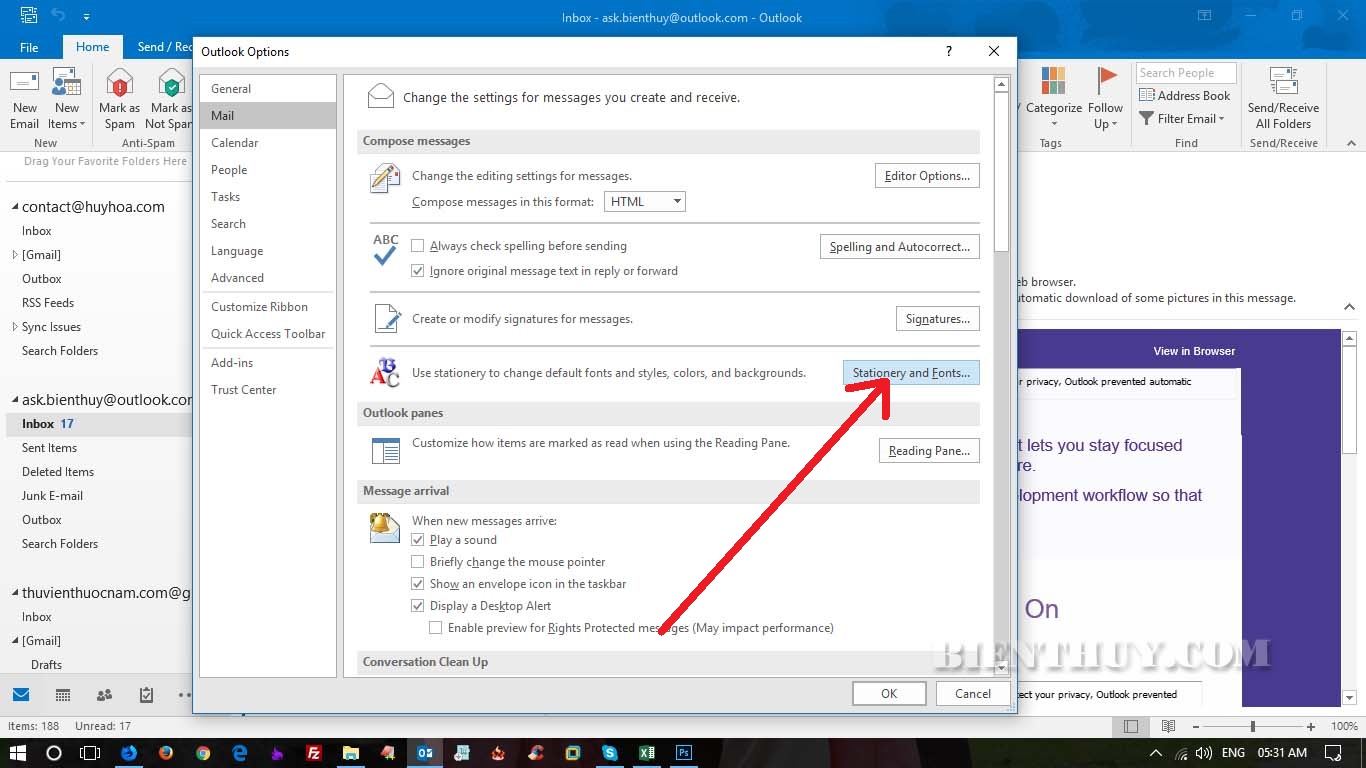Viewport: 1366px width, 768px height.
Task: Open Customize Ribbon options page
Action: (x=268, y=307)
